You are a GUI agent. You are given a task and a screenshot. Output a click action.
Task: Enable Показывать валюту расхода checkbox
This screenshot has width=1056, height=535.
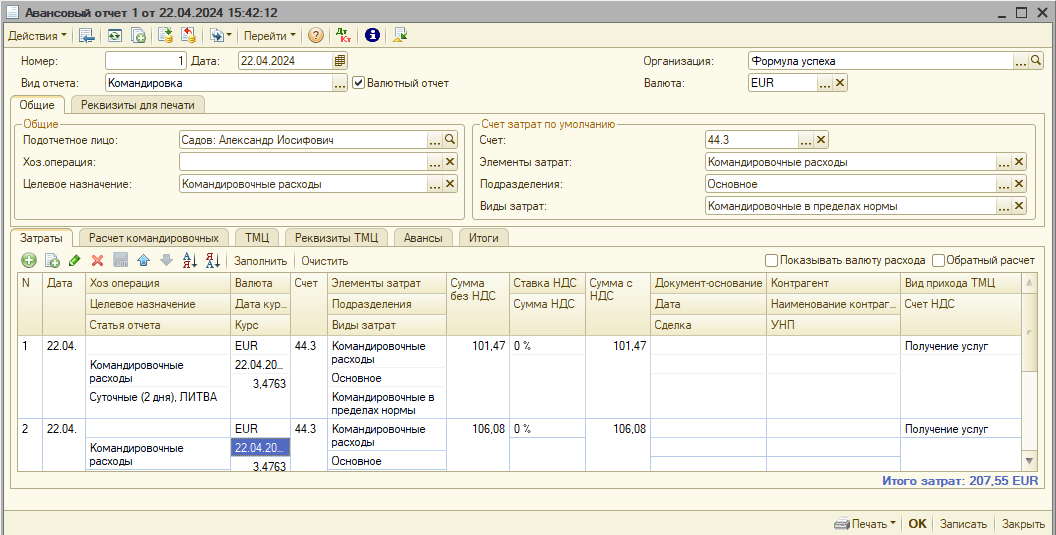(x=771, y=260)
